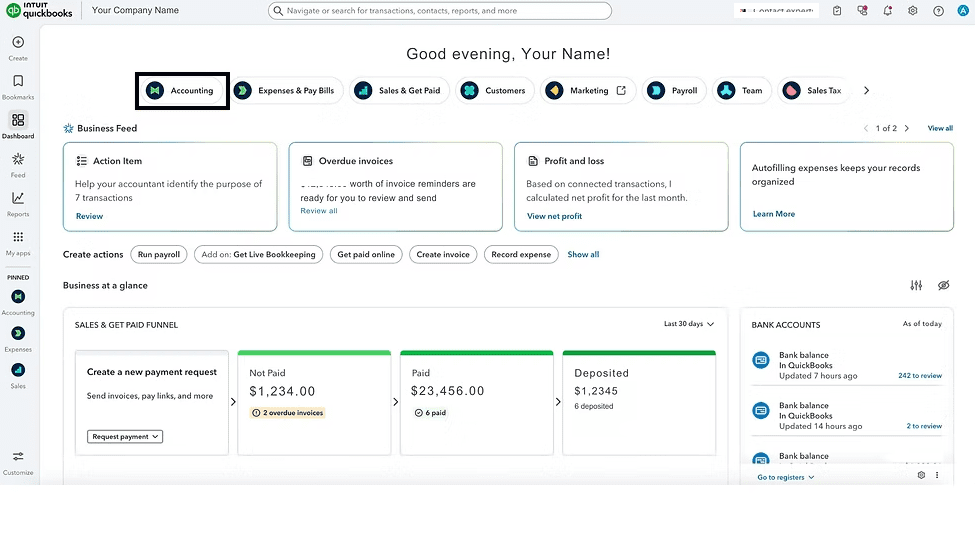This screenshot has height=545, width=975.
Task: Open the Deposited funnel card
Action: [639, 403]
